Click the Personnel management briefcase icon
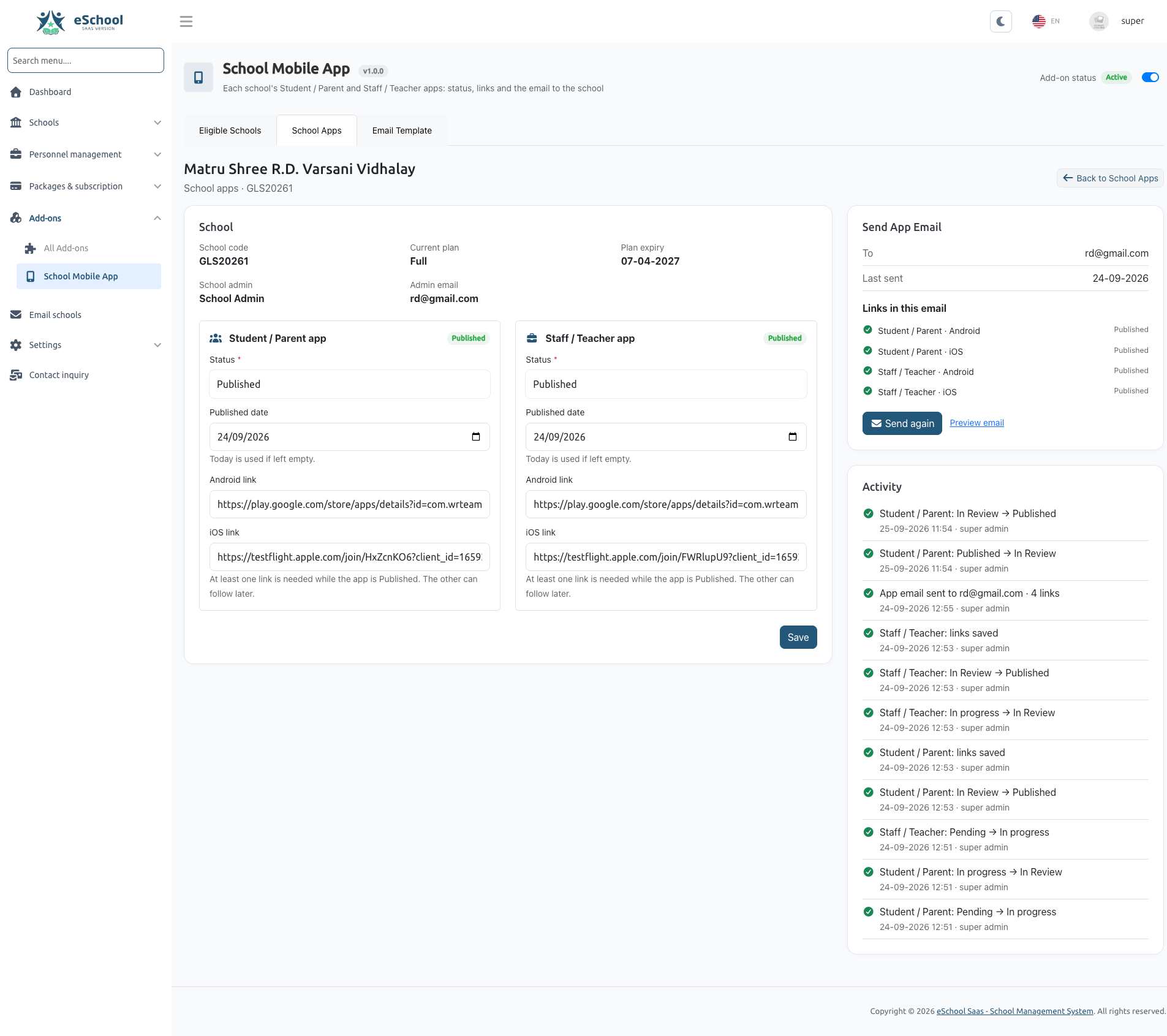The height and width of the screenshot is (1036, 1167). tap(16, 154)
